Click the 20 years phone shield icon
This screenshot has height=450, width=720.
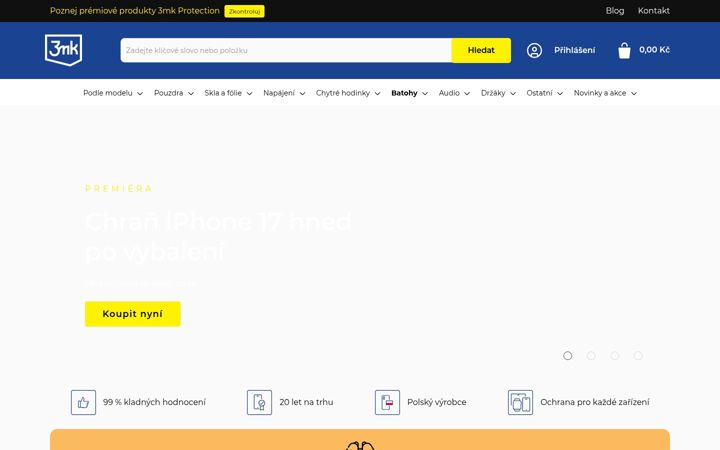[259, 402]
